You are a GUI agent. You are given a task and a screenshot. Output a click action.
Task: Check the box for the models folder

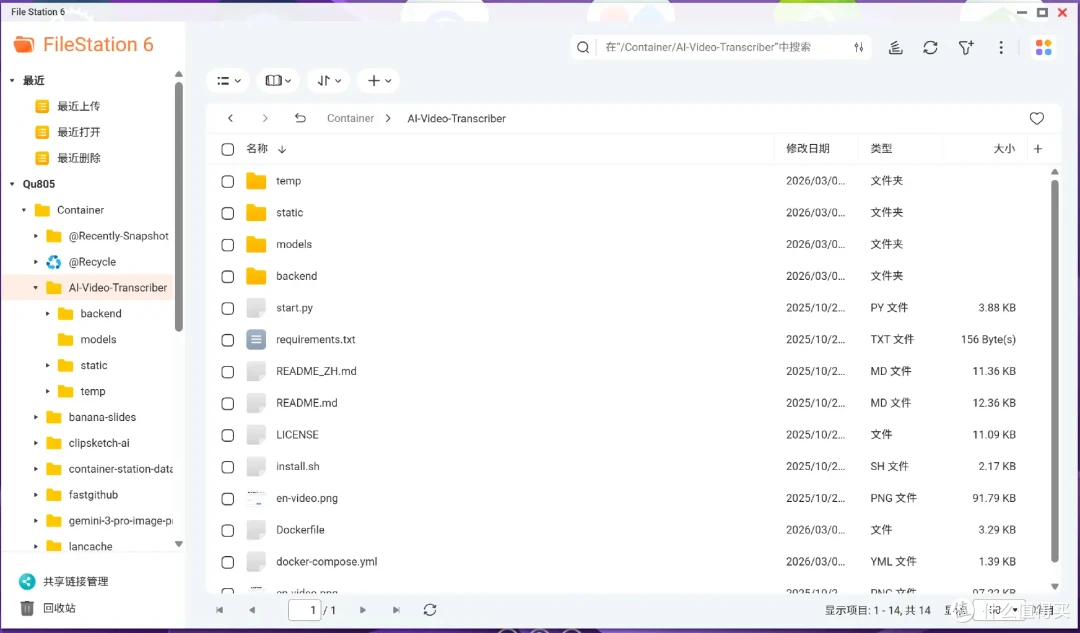click(x=227, y=245)
